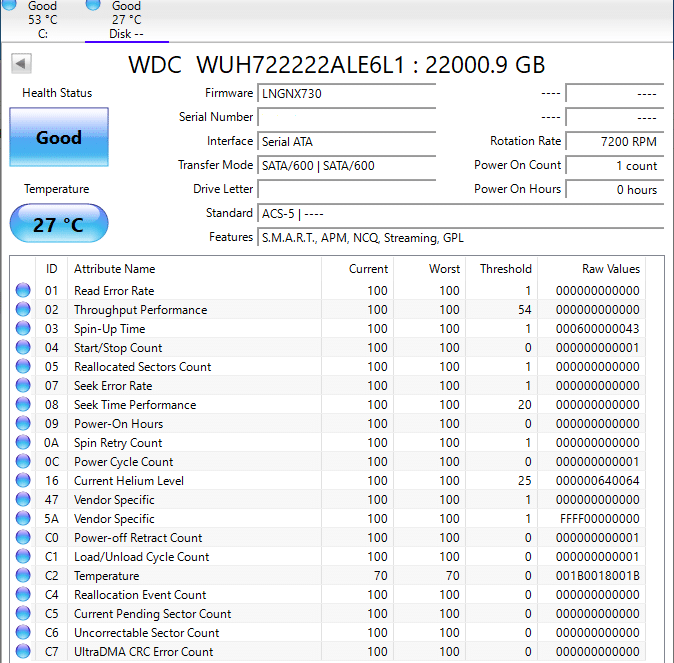This screenshot has width=674, height=663.
Task: Click raw value FFFF00000000
Action: [600, 519]
